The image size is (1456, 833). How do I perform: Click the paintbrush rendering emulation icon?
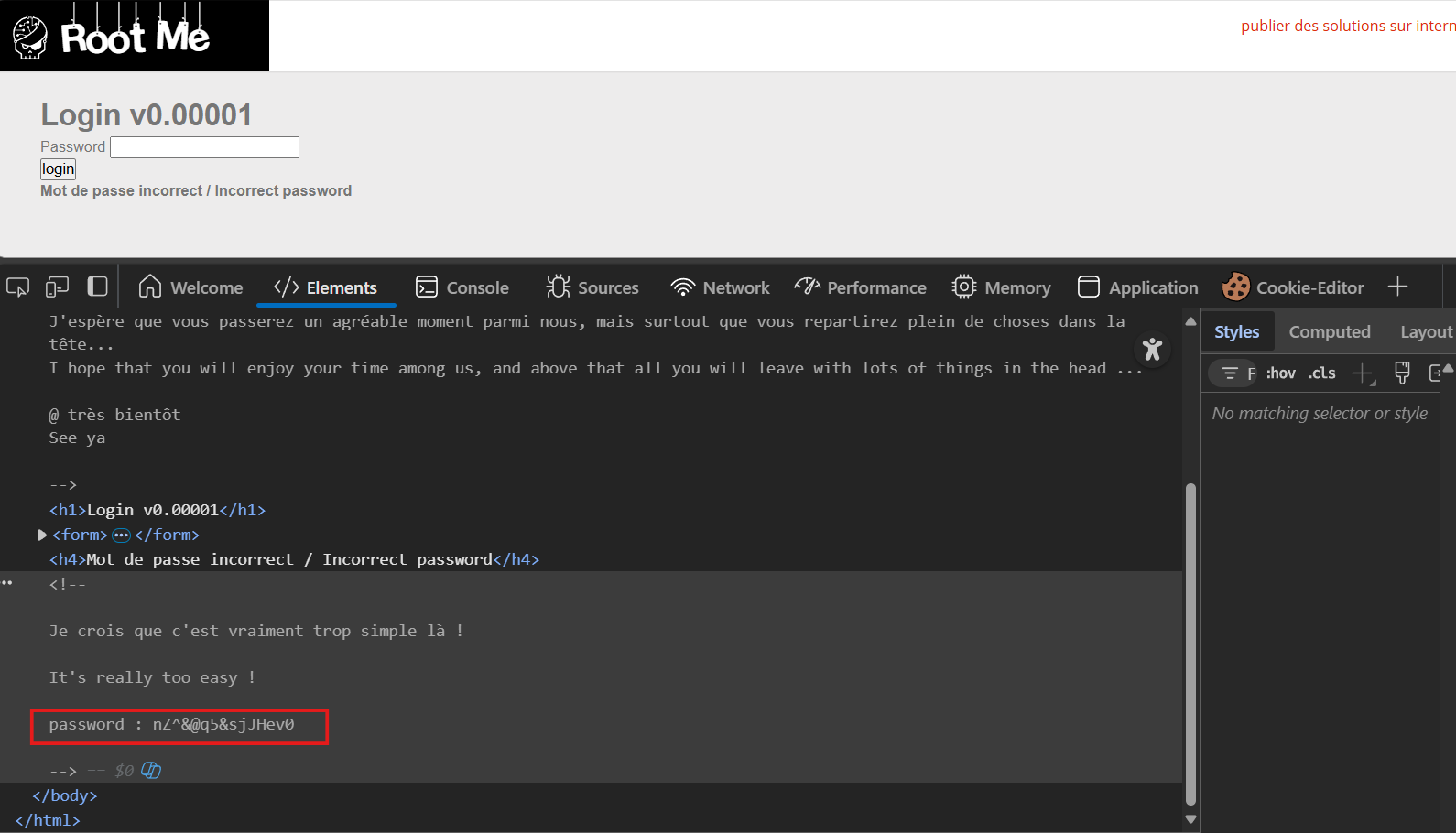click(1401, 373)
